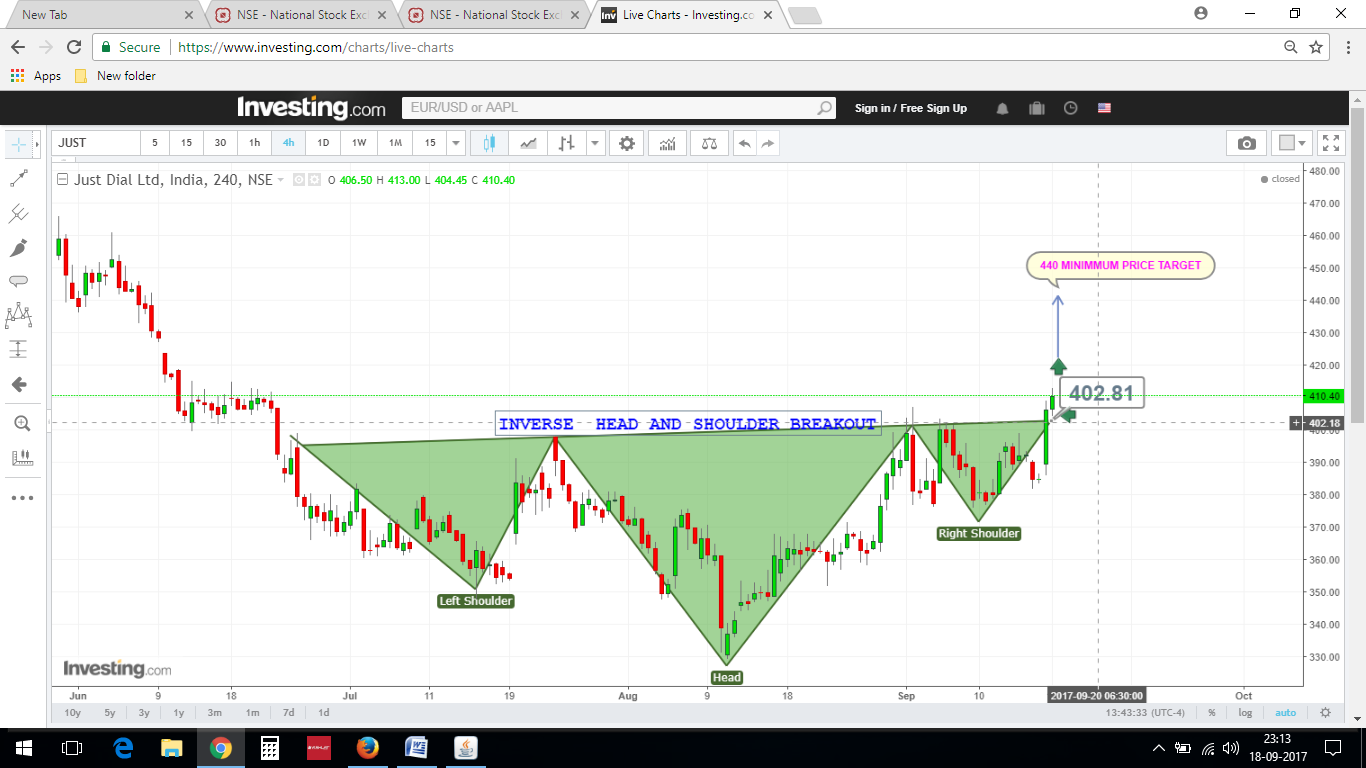The width and height of the screenshot is (1366, 768).
Task: Toggle the auto scale option
Action: (1285, 713)
